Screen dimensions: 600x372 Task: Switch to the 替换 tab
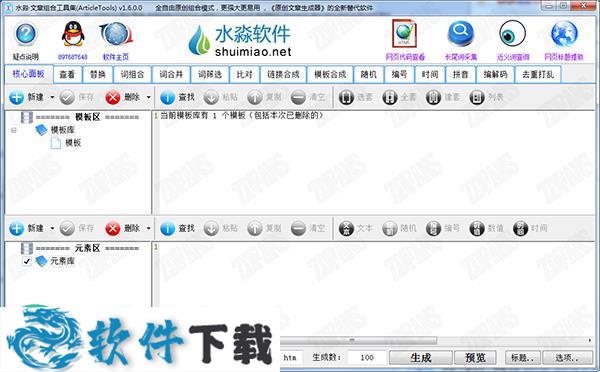click(98, 74)
